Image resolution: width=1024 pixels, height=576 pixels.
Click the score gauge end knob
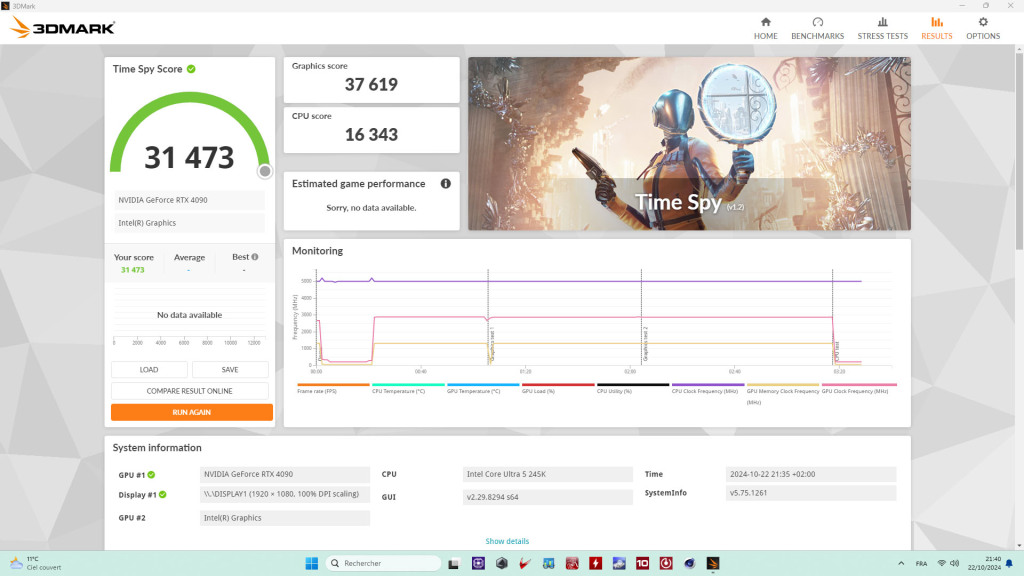click(x=264, y=171)
